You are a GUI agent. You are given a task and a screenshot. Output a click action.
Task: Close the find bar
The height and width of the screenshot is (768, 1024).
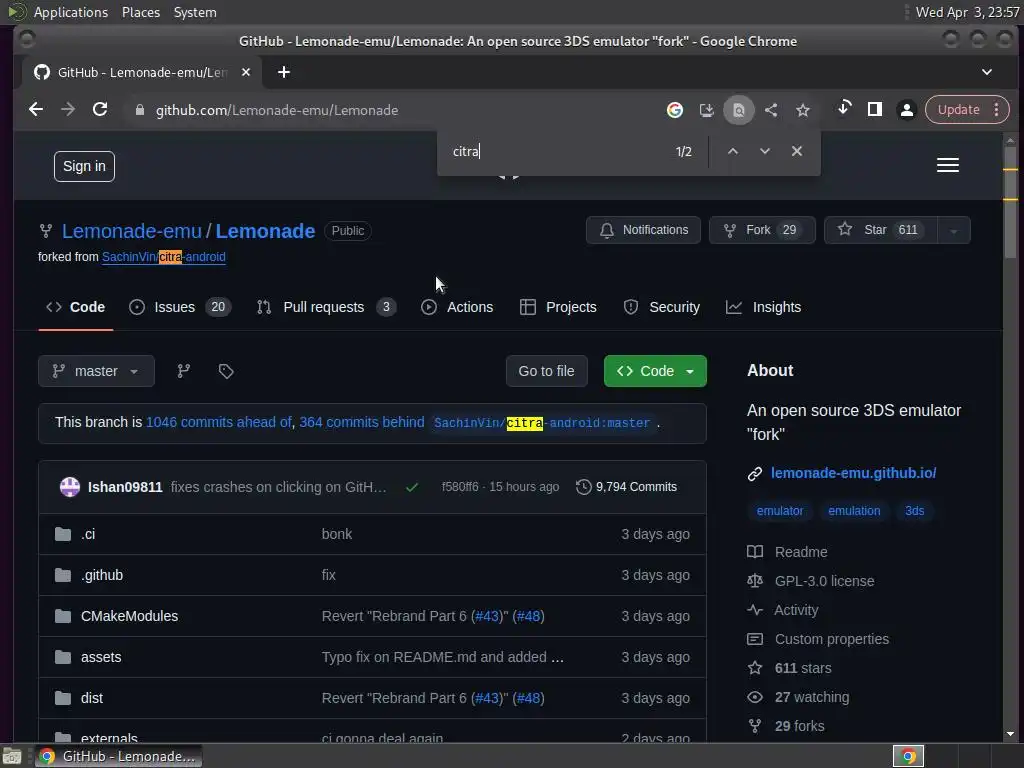point(797,152)
